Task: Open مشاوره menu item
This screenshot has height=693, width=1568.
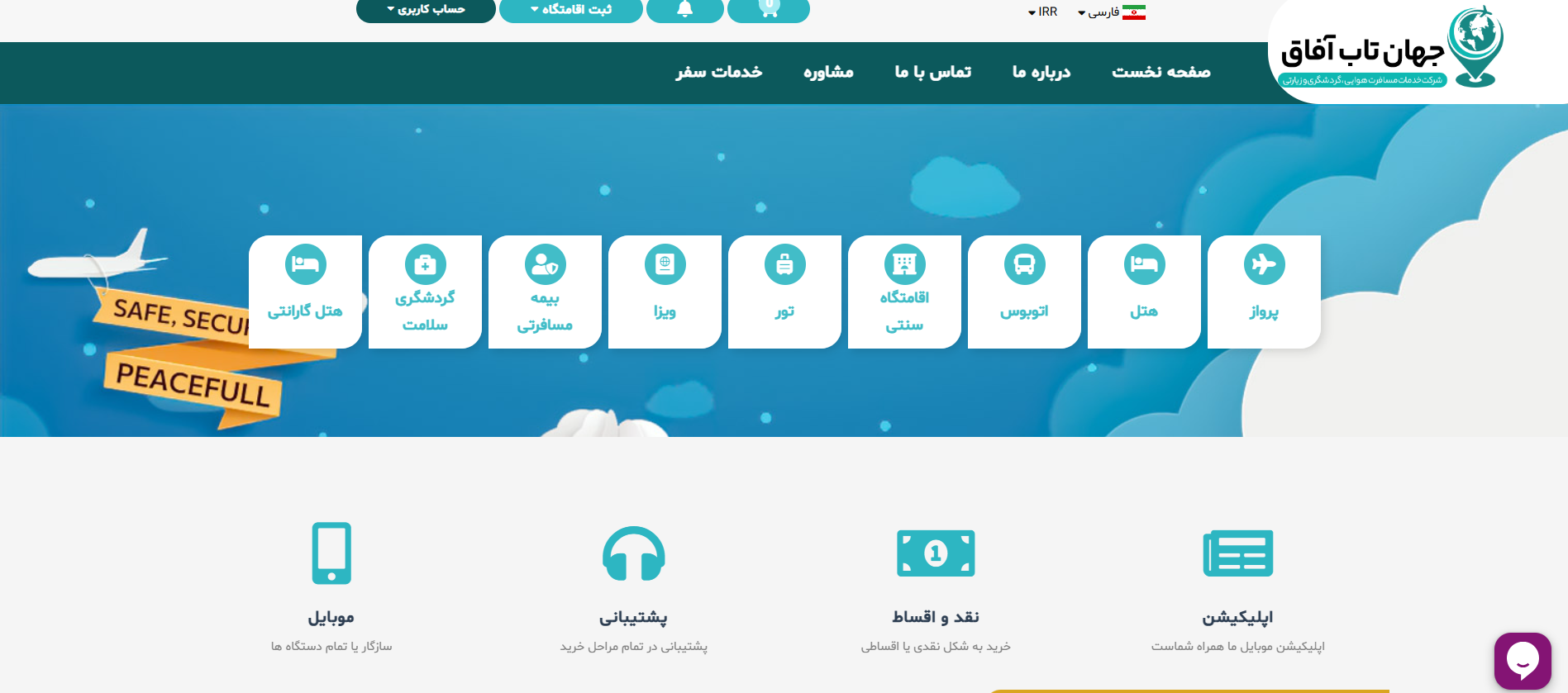Action: pyautogui.click(x=828, y=72)
